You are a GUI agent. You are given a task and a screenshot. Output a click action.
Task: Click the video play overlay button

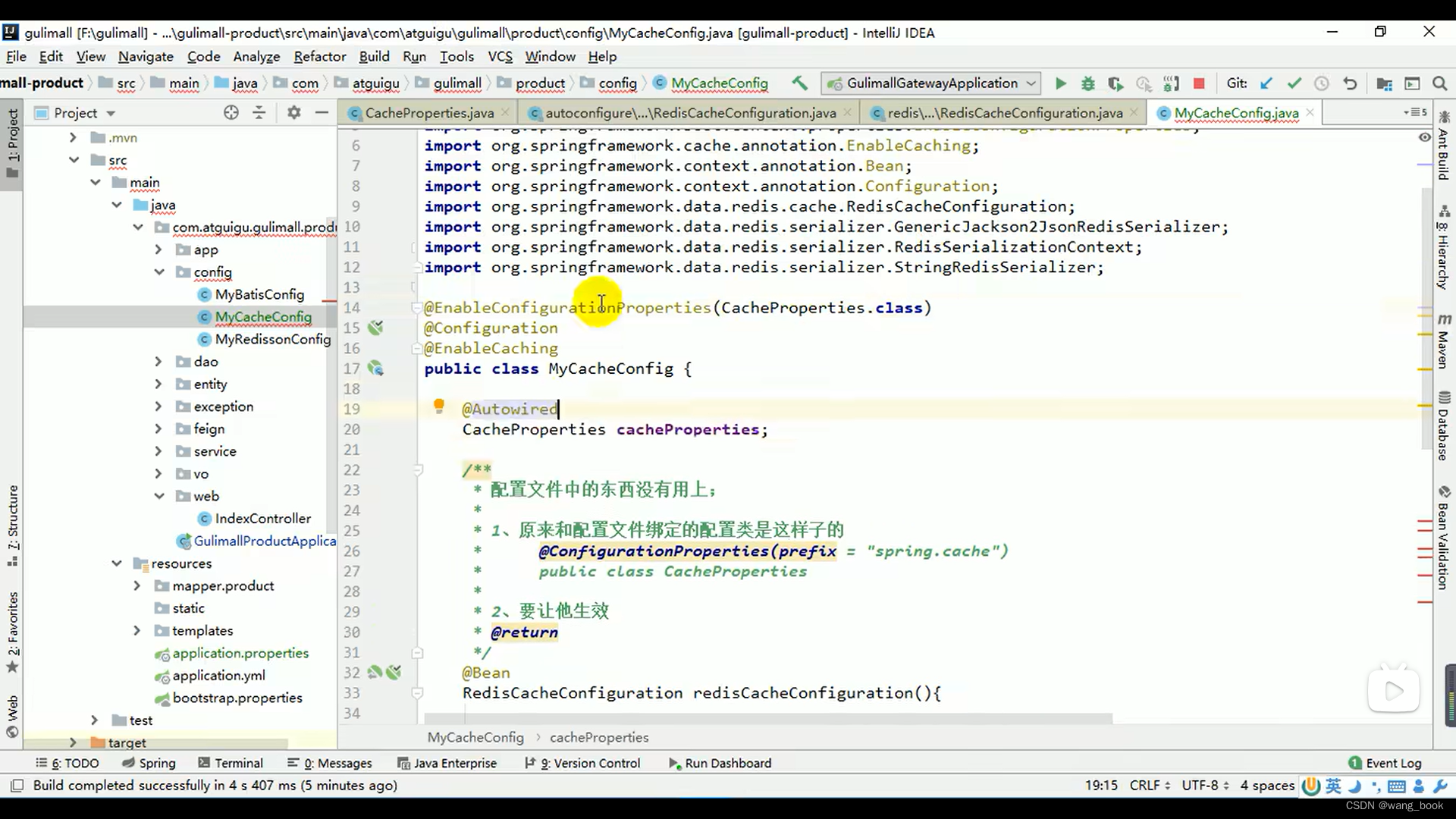(1393, 691)
